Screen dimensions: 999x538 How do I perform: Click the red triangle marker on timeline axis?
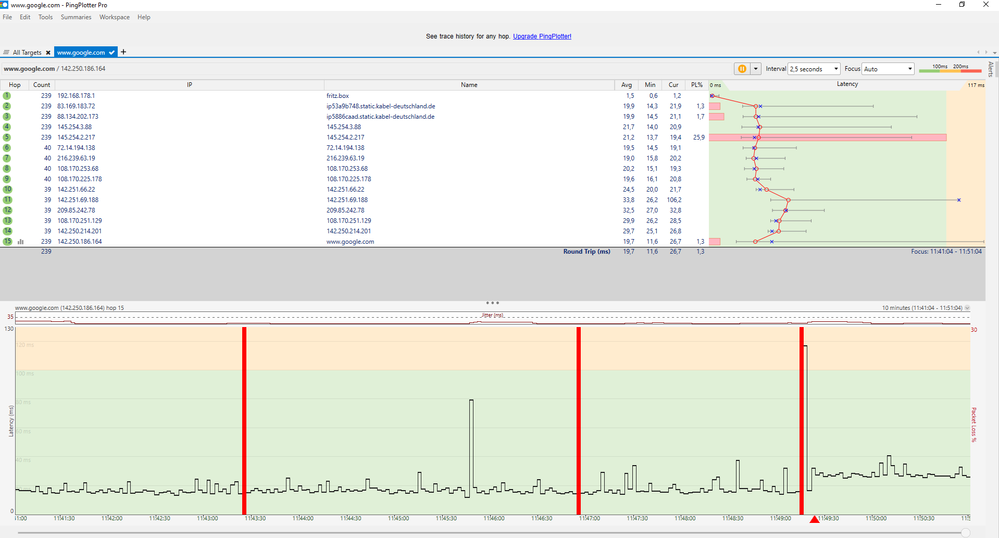(814, 520)
